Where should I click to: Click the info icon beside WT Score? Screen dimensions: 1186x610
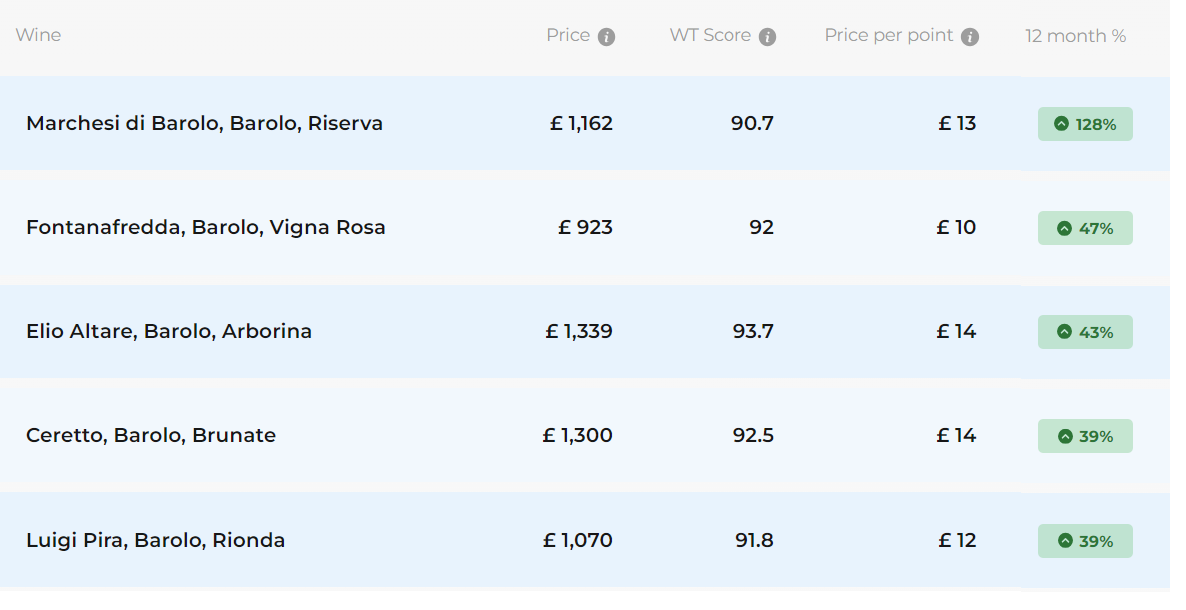[767, 37]
